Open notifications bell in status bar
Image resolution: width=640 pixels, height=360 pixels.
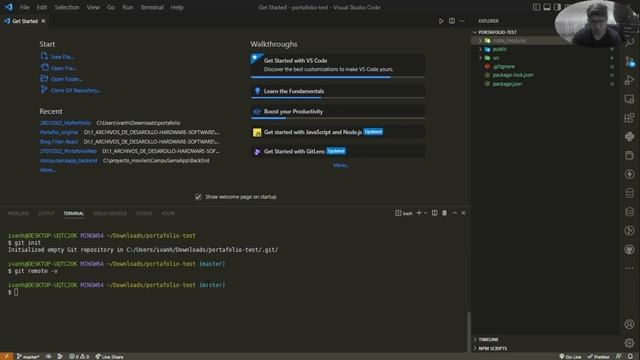[x=631, y=356]
